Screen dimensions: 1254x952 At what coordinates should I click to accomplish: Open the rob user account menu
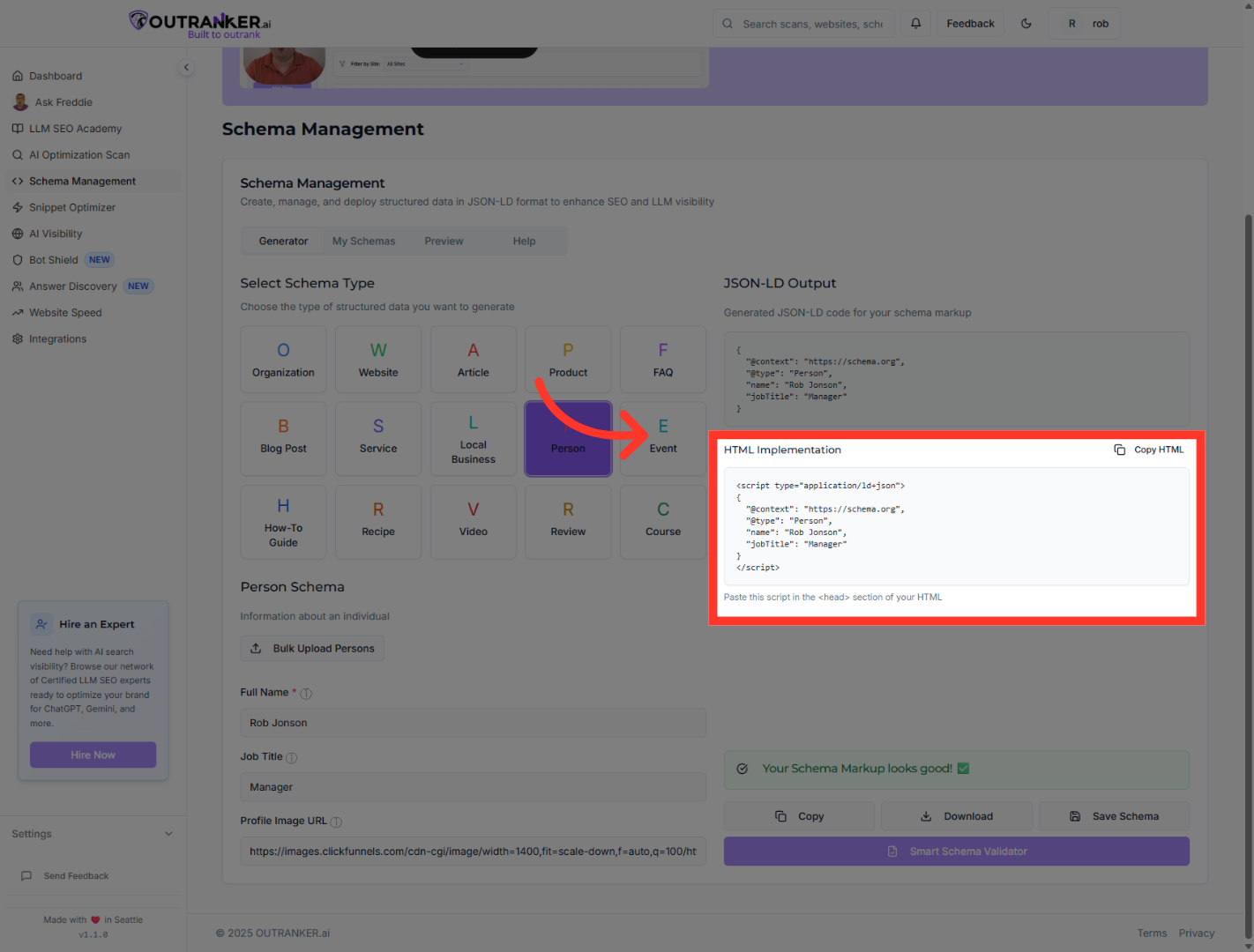tap(1085, 24)
